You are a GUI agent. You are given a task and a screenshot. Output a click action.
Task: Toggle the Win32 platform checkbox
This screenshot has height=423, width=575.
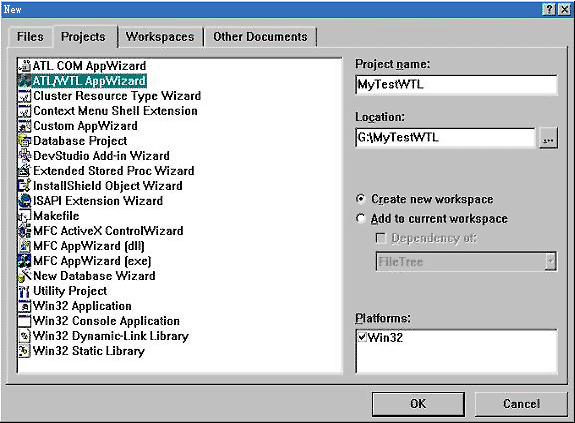click(x=362, y=337)
